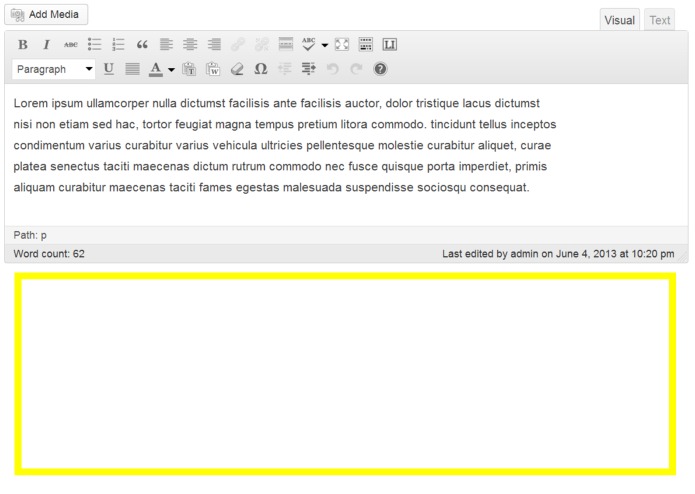Click the strikethrough icon

(69, 45)
